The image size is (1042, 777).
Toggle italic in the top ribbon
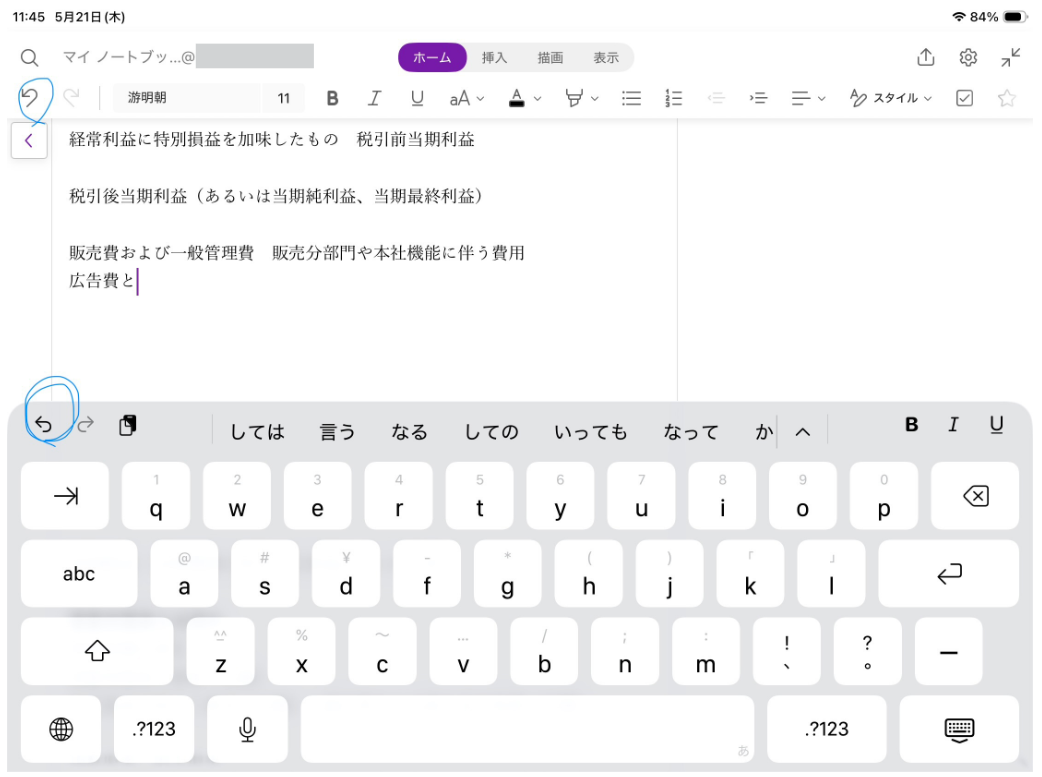[x=375, y=98]
